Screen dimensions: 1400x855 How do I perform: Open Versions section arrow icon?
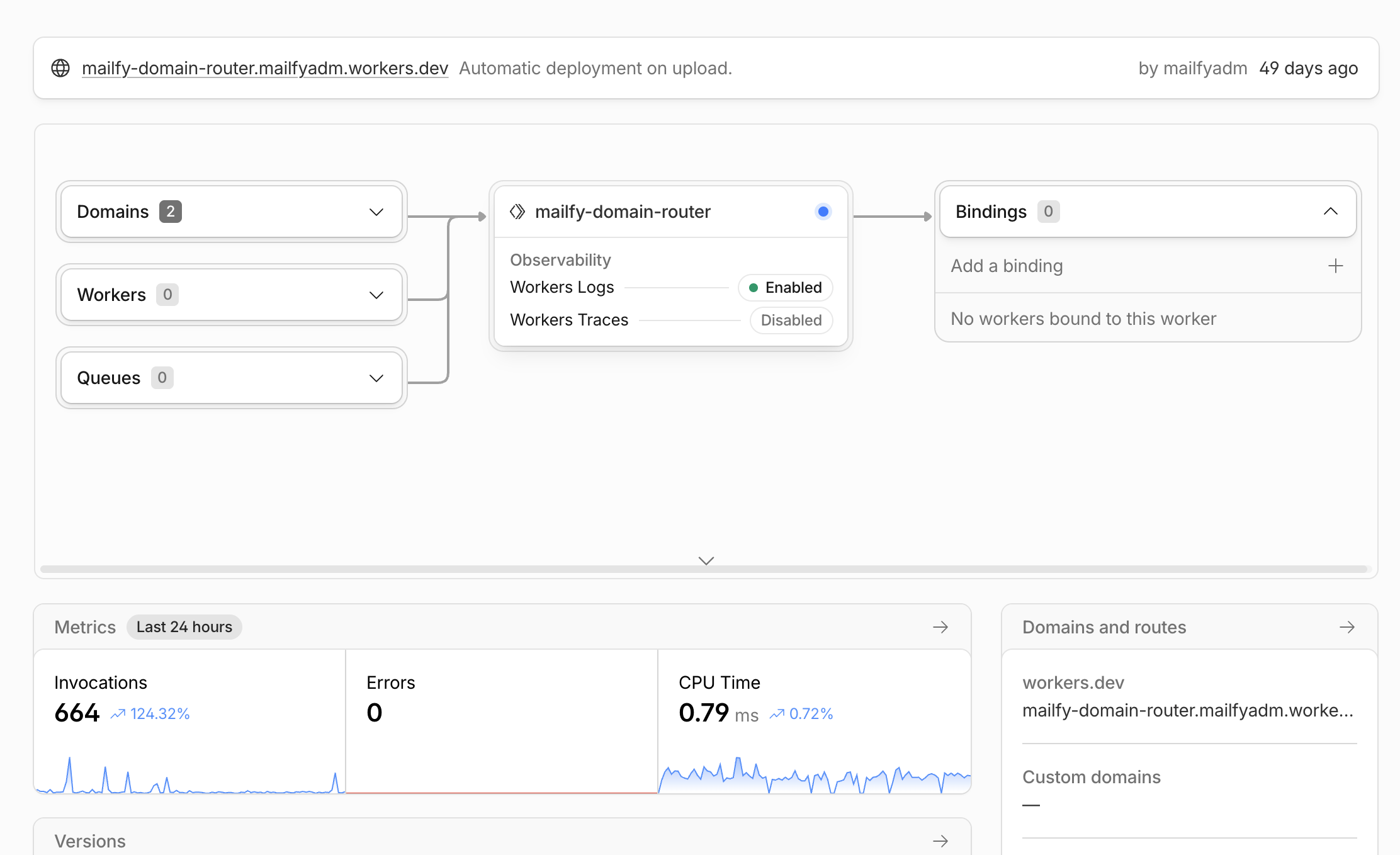(940, 841)
